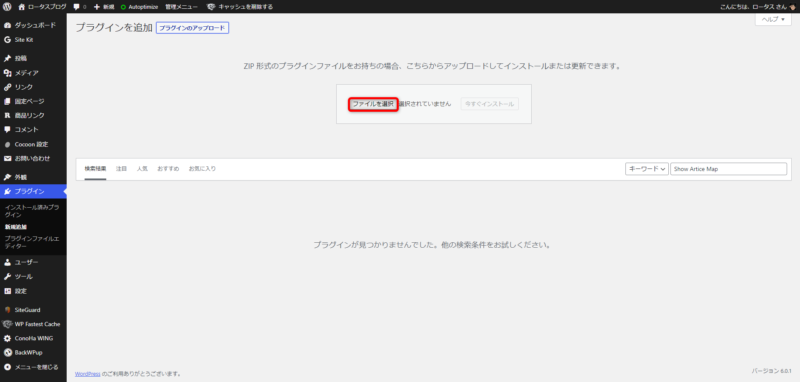Open the 設定 sliders icon in sidebar
Image resolution: width=800 pixels, height=382 pixels.
click(7, 291)
